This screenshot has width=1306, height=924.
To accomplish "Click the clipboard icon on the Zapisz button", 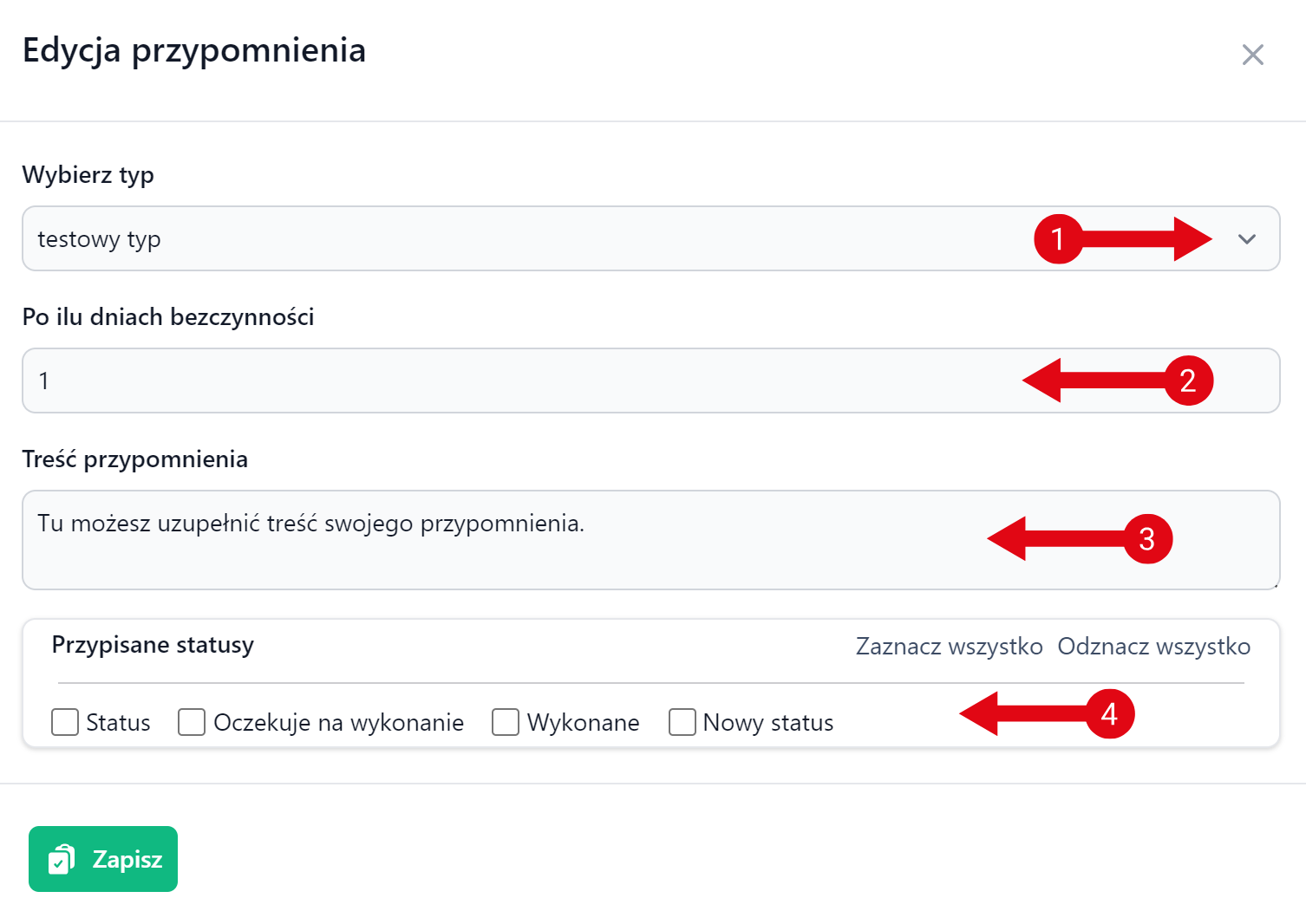I will click(x=62, y=859).
